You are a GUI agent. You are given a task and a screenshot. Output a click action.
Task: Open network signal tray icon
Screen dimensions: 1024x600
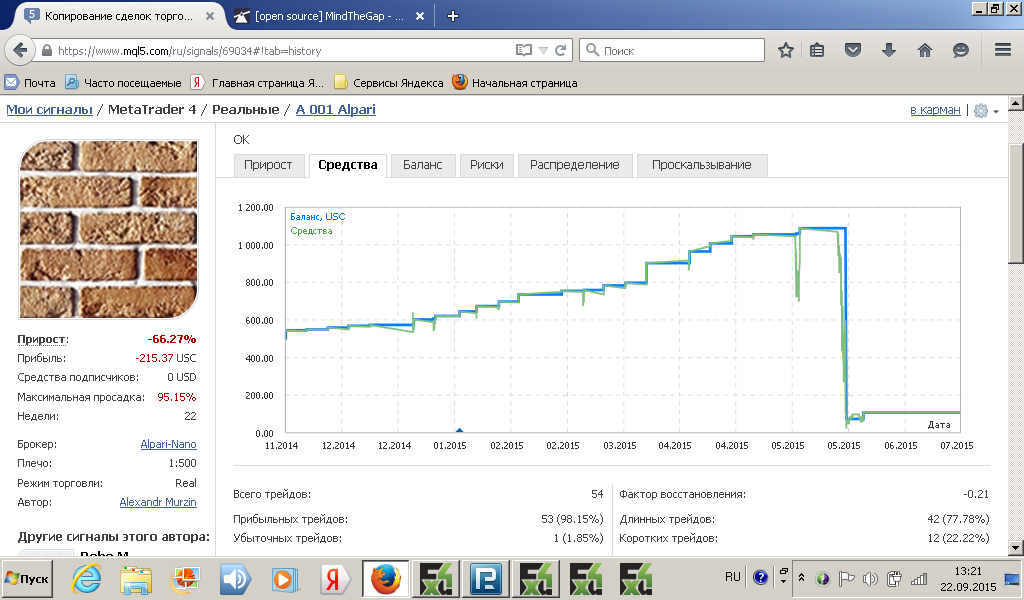[919, 578]
